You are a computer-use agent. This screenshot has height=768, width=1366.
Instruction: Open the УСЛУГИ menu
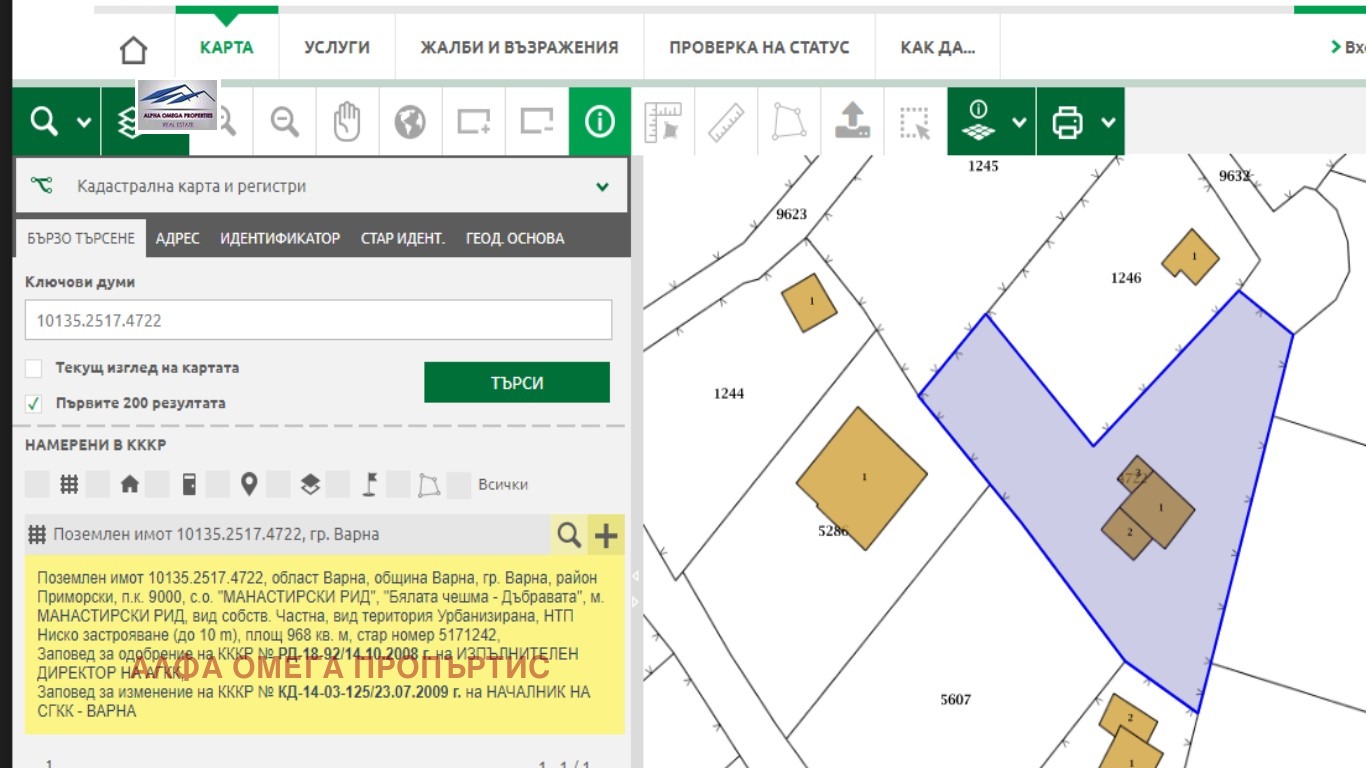click(337, 47)
